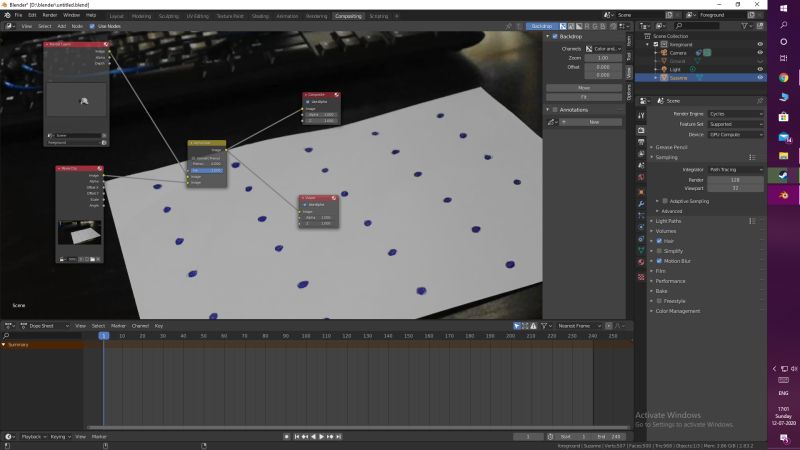Open the Object properties orange square icon
The height and width of the screenshot is (450, 800).
tap(641, 192)
